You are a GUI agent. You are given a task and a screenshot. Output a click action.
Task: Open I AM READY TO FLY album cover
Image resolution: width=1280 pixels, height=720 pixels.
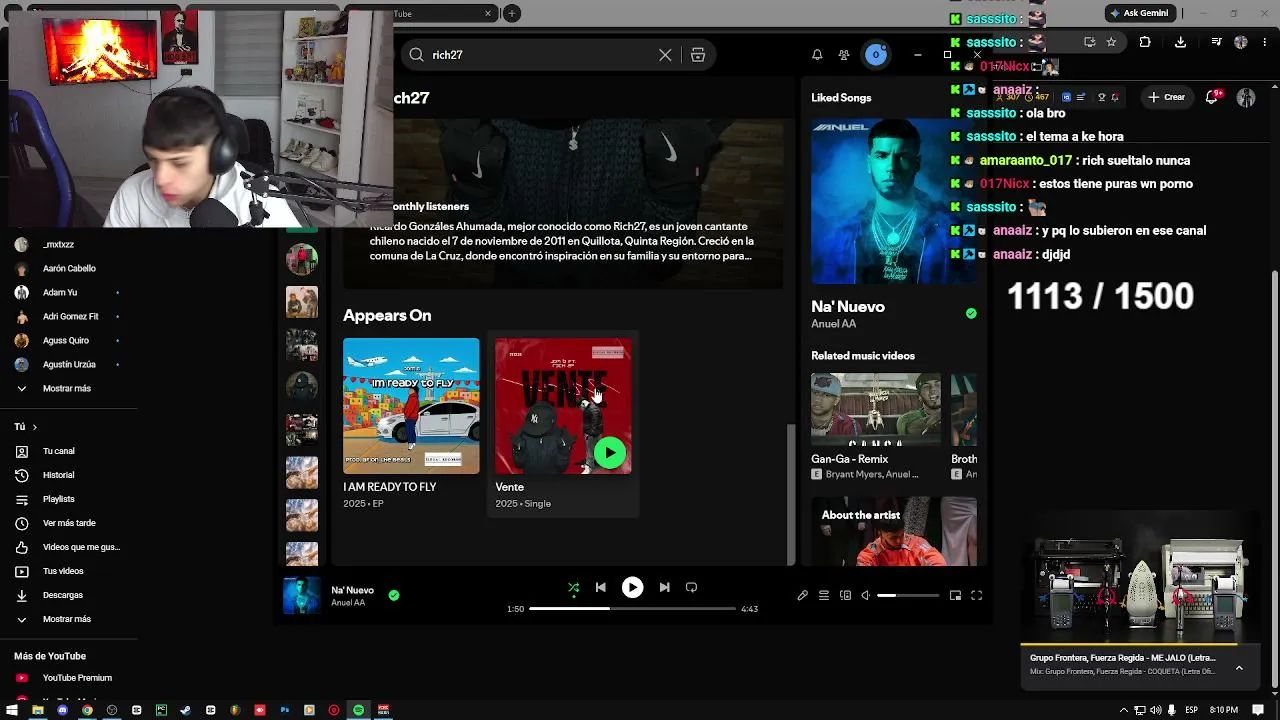411,406
